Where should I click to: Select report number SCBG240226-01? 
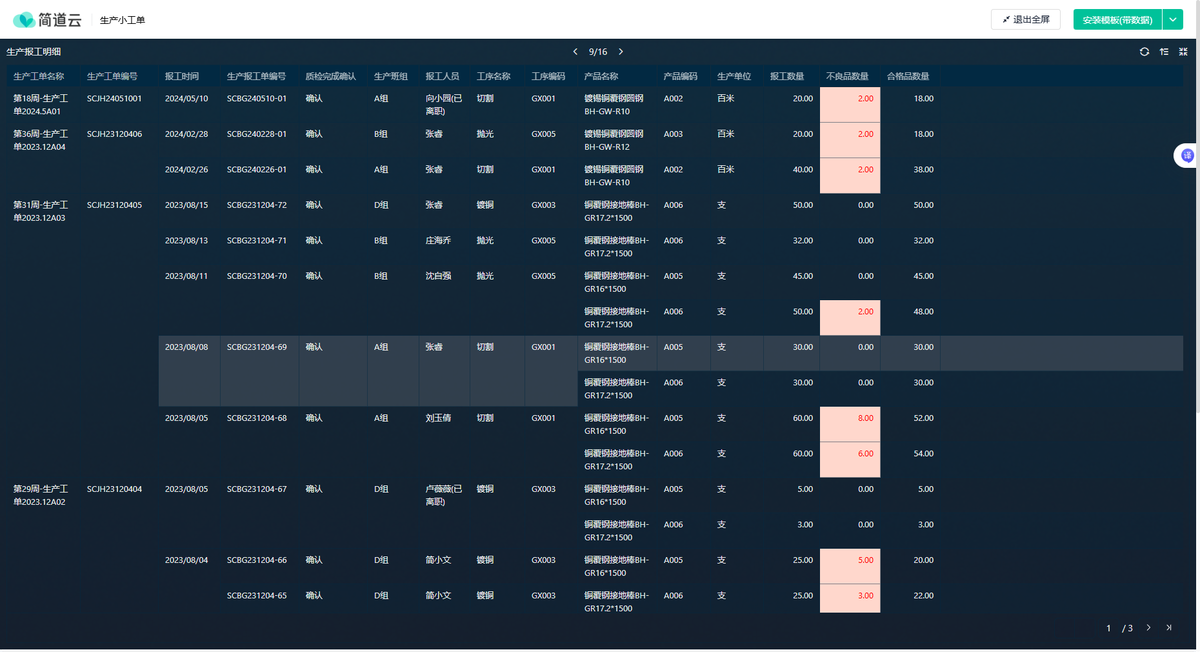click(x=257, y=169)
